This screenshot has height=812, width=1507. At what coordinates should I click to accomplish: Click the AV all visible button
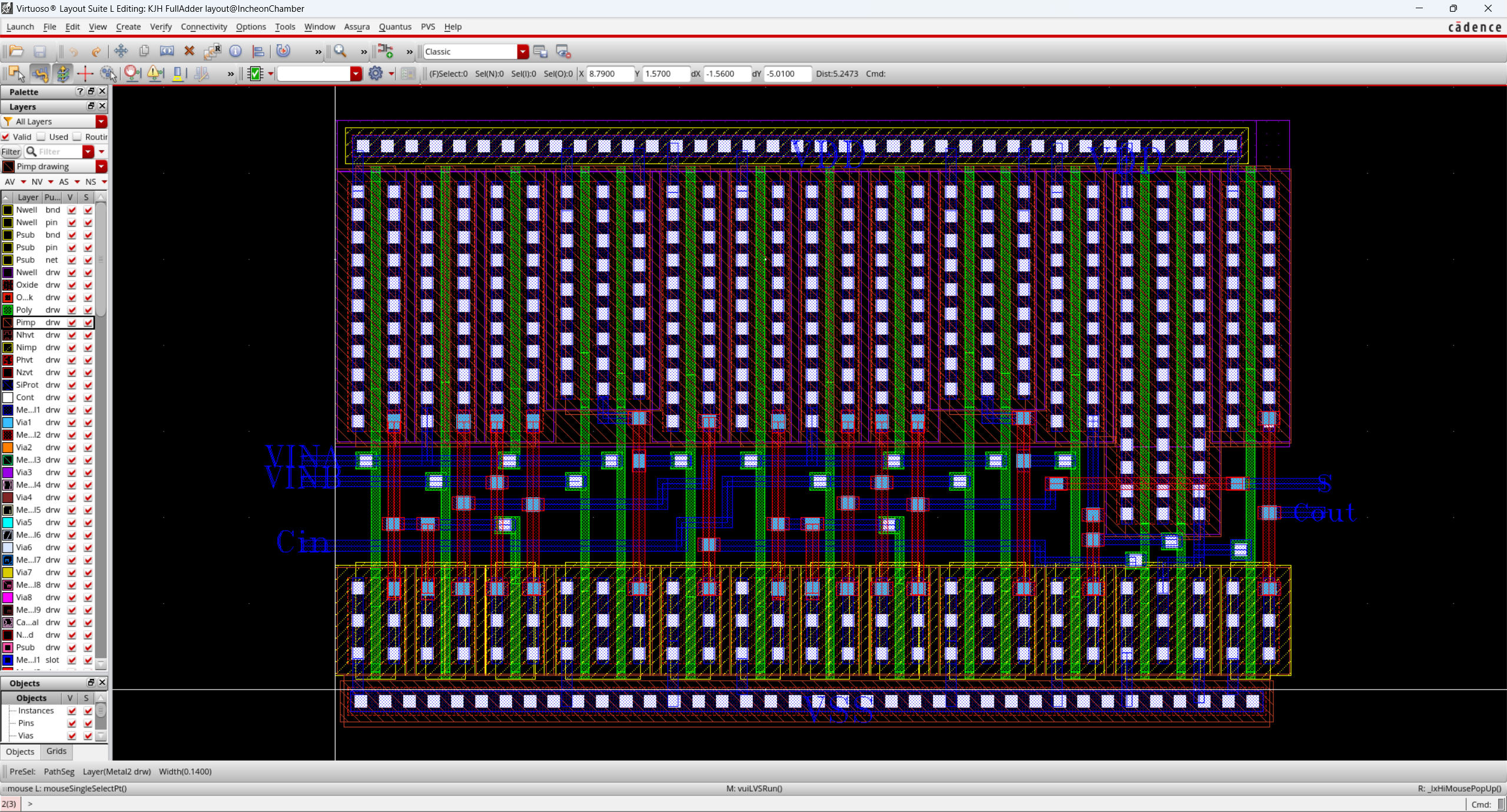tap(10, 182)
